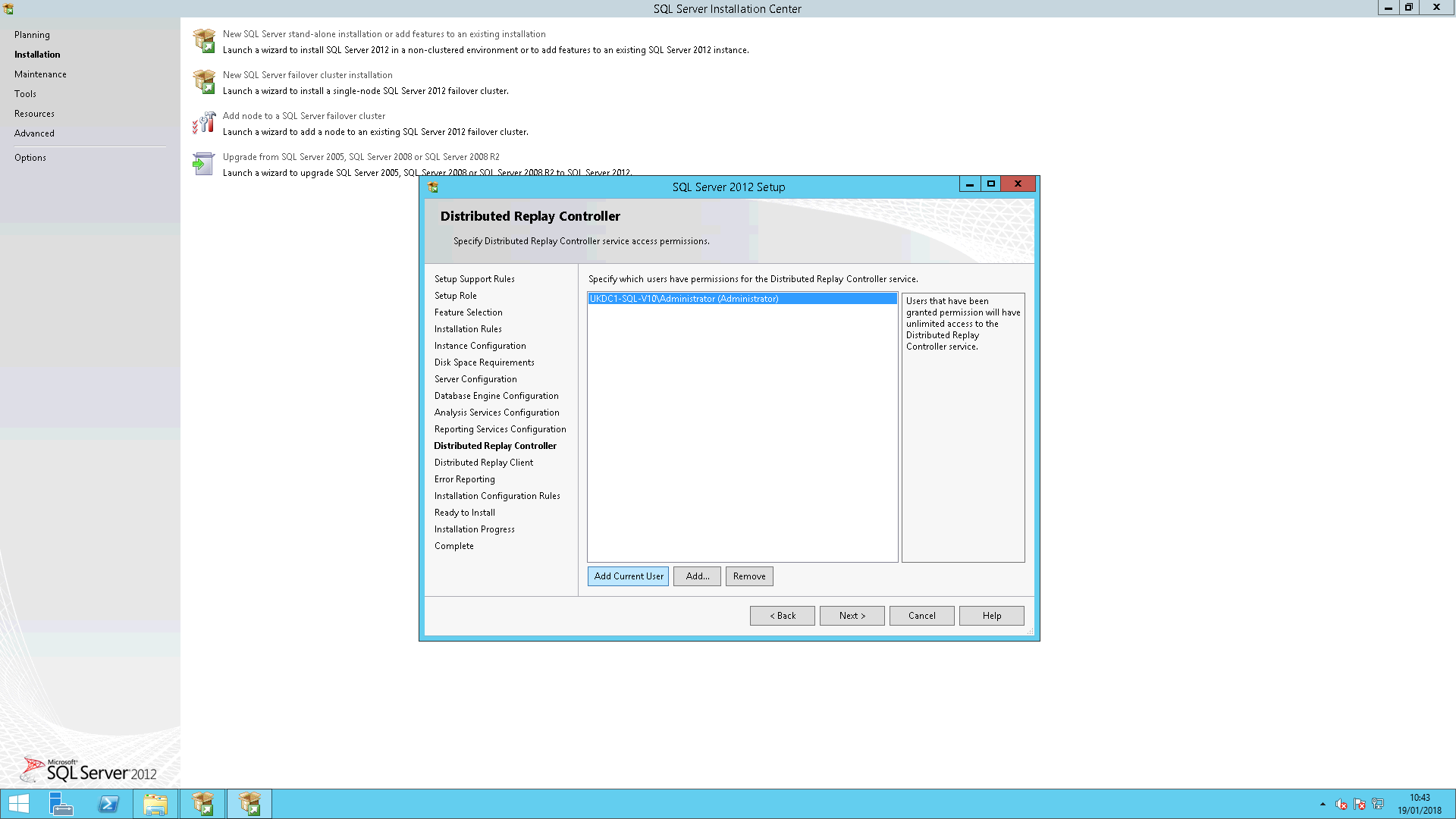This screenshot has height=819, width=1456.
Task: Remove the selected user
Action: click(748, 576)
